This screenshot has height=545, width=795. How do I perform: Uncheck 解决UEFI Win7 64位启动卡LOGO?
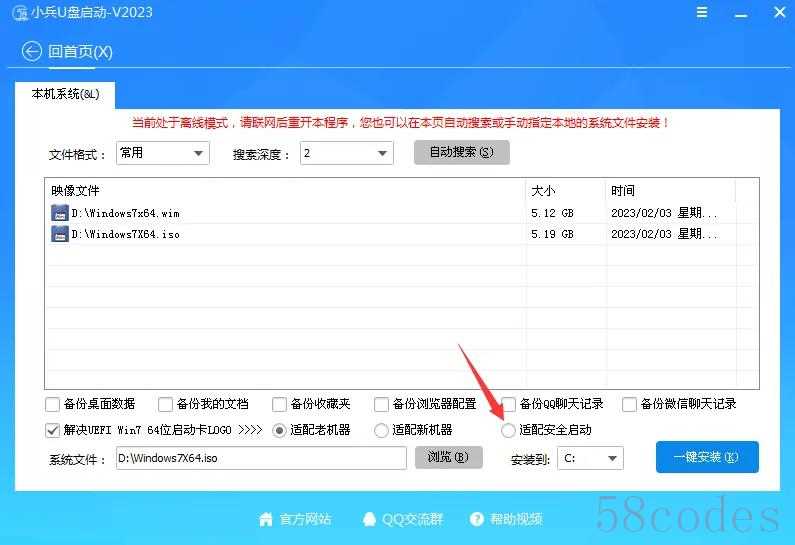coord(52,430)
